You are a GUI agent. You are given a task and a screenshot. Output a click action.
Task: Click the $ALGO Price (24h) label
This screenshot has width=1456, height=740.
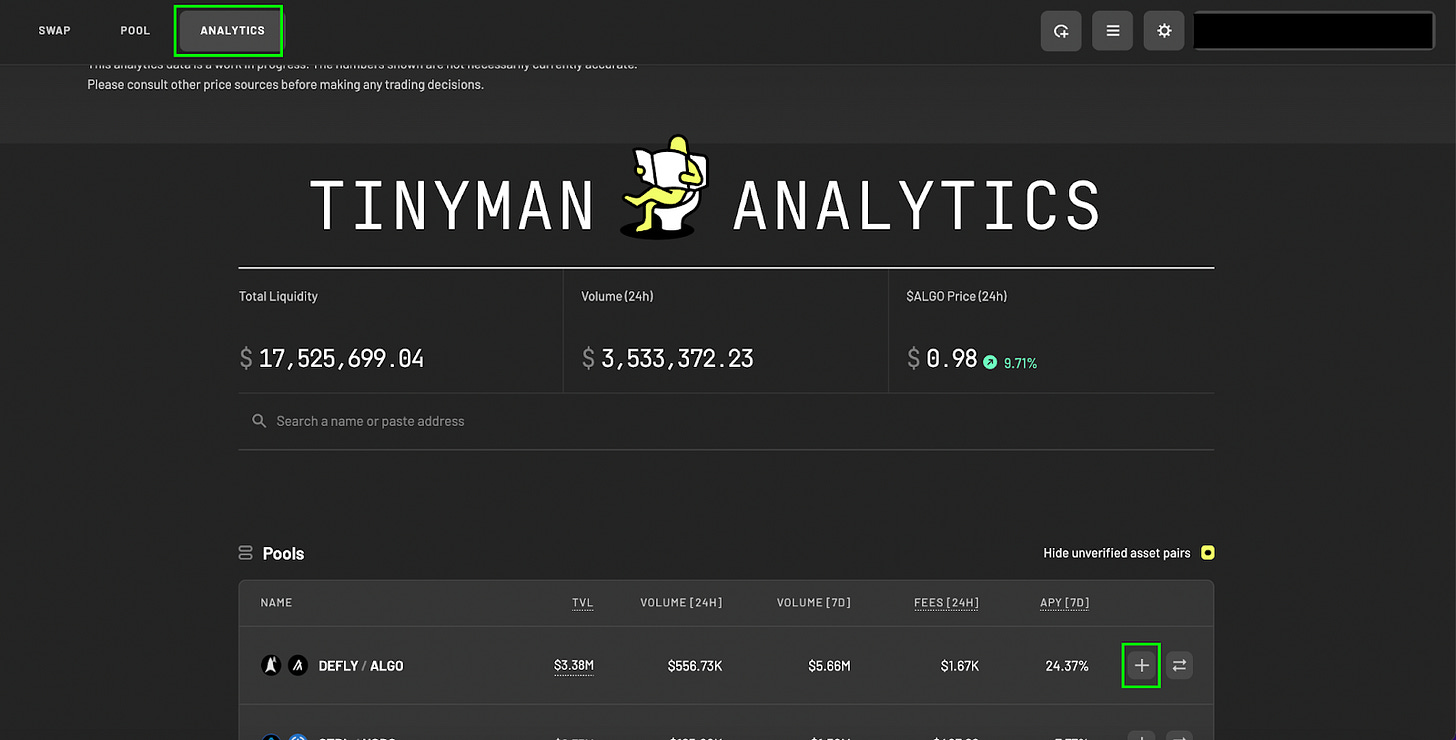coord(957,297)
